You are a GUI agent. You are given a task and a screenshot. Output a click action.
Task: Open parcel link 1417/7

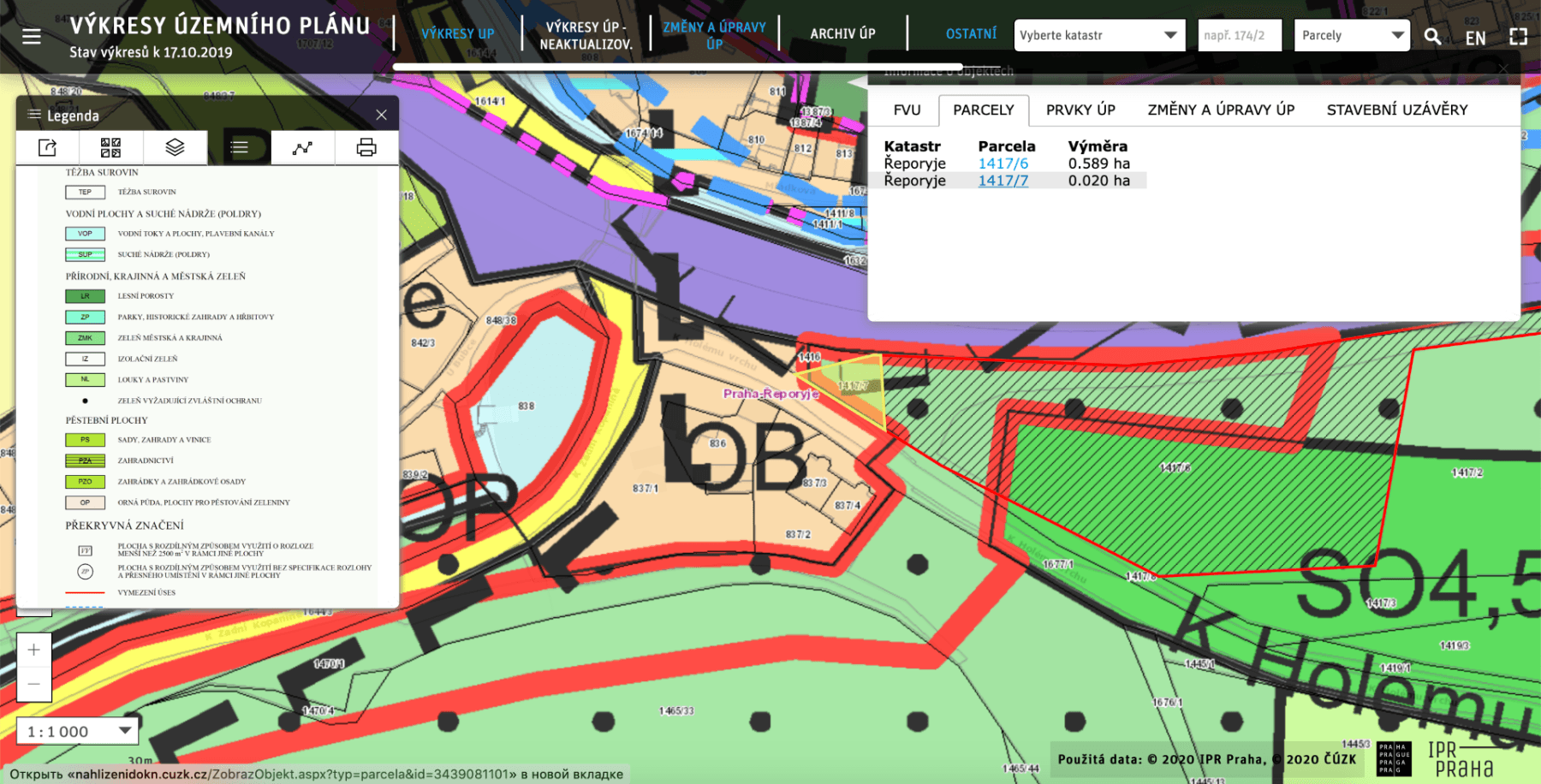click(1003, 181)
